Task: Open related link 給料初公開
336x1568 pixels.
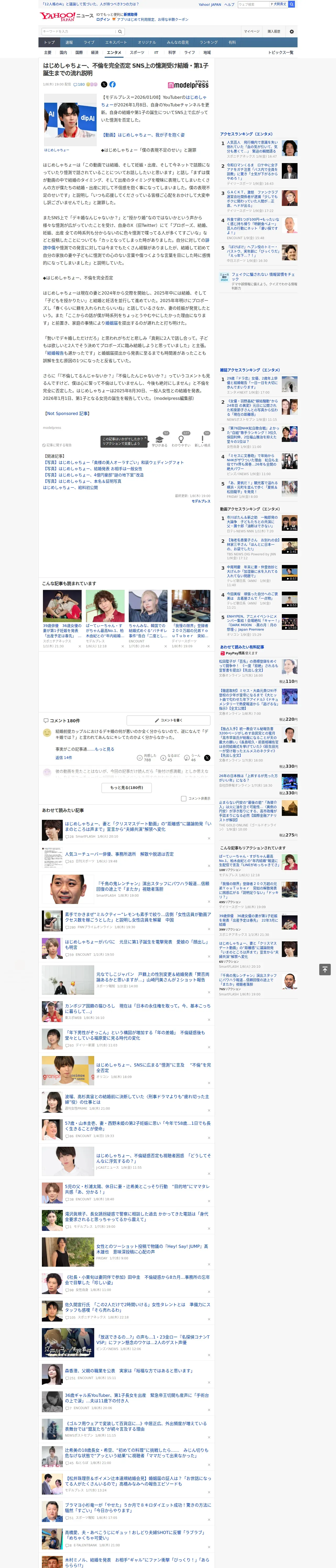Action: coord(70,488)
